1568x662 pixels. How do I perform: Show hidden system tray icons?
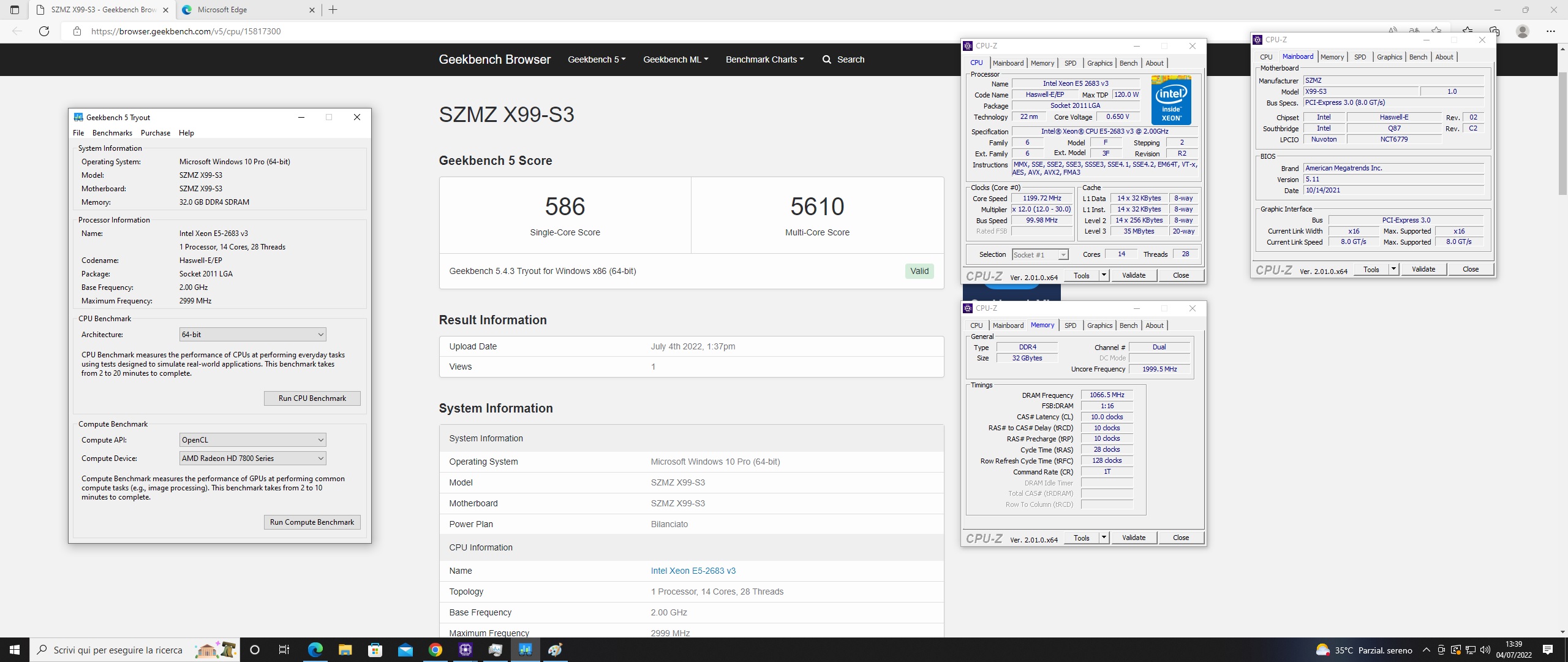[1426, 650]
